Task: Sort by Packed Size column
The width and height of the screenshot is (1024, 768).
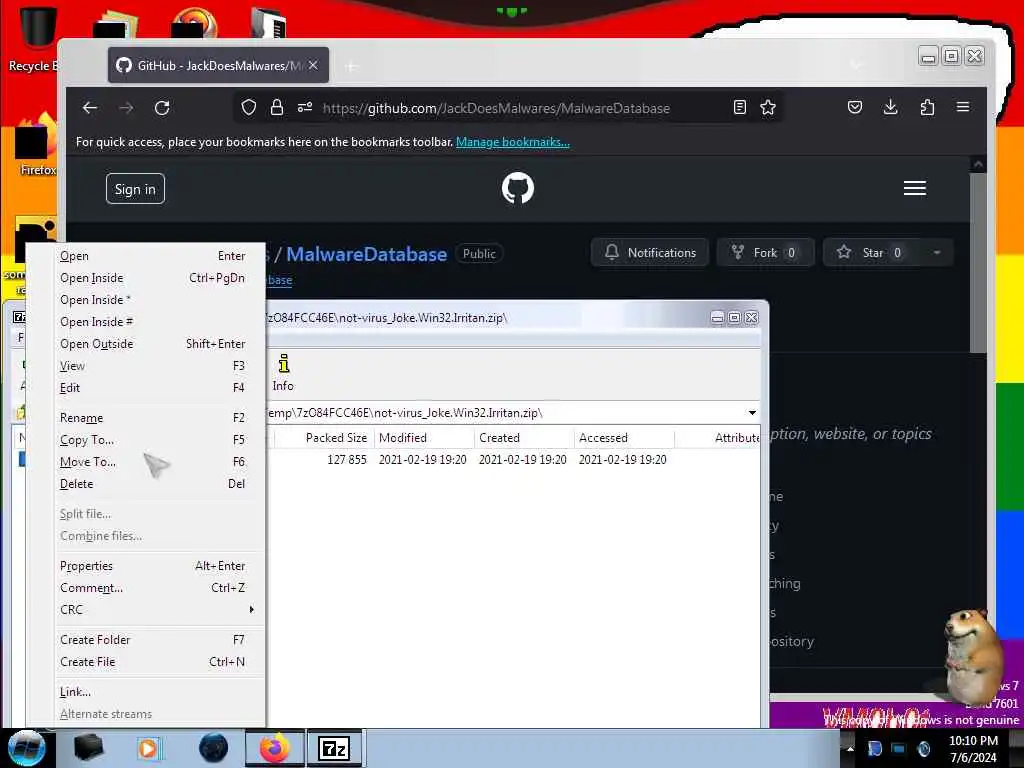Action: point(324,438)
